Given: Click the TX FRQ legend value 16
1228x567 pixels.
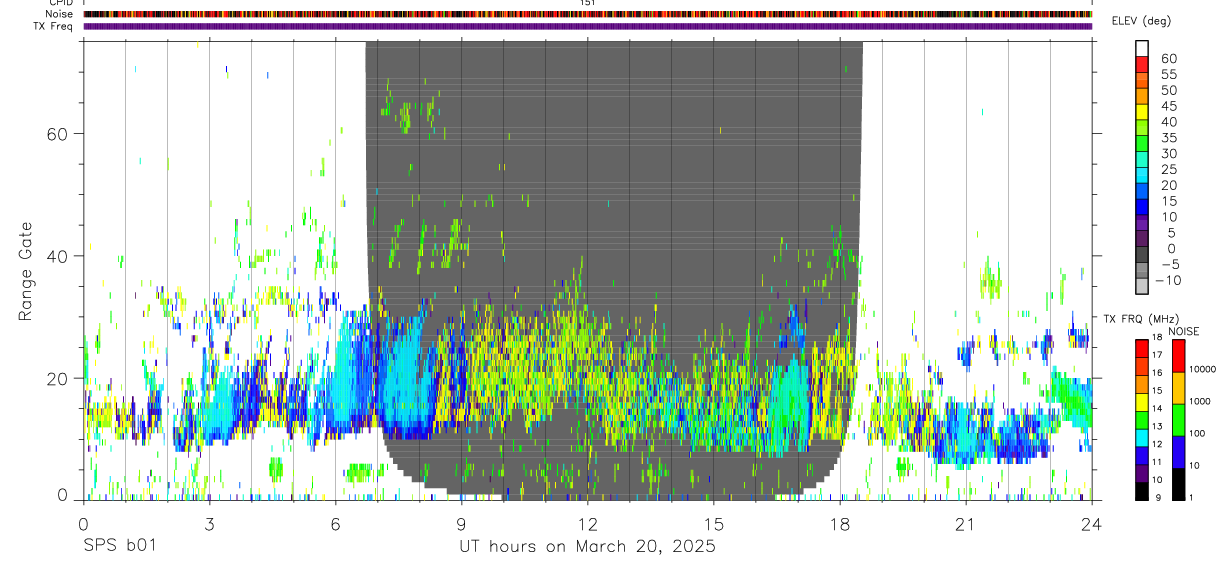Looking at the screenshot, I should [x=1157, y=373].
